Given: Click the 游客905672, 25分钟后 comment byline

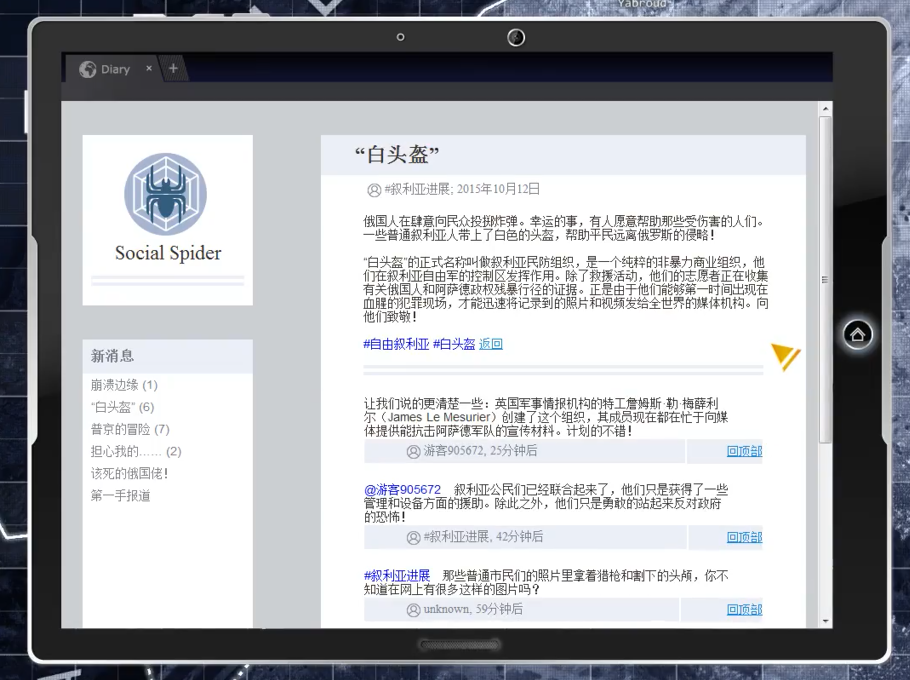Looking at the screenshot, I should (480, 451).
